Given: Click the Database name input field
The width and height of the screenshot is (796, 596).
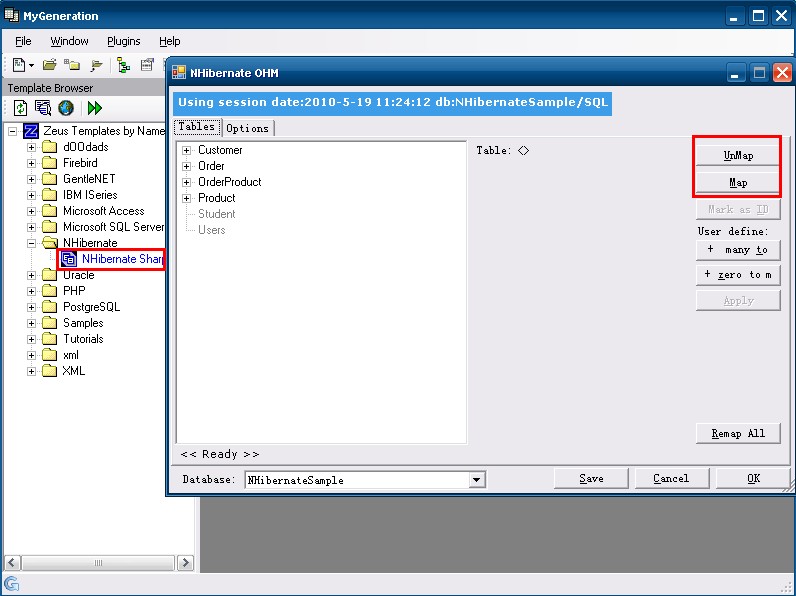Looking at the screenshot, I should (x=356, y=480).
